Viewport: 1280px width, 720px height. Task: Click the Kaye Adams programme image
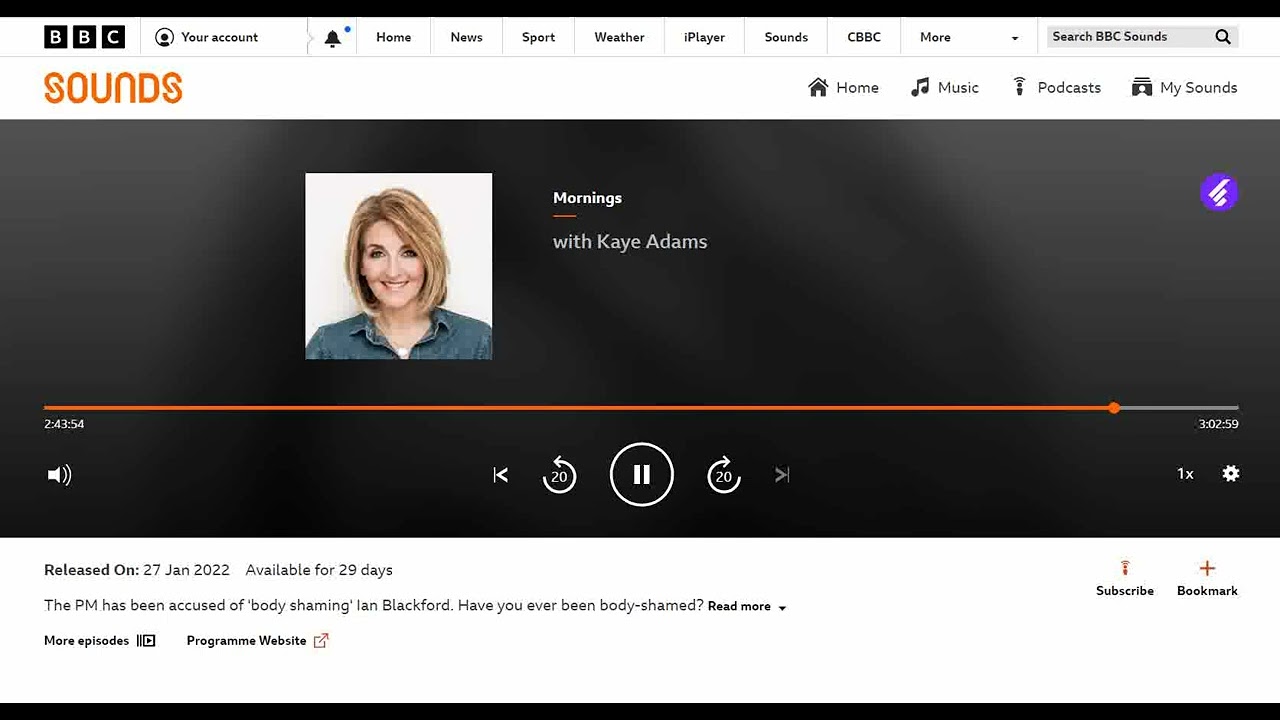click(x=398, y=266)
